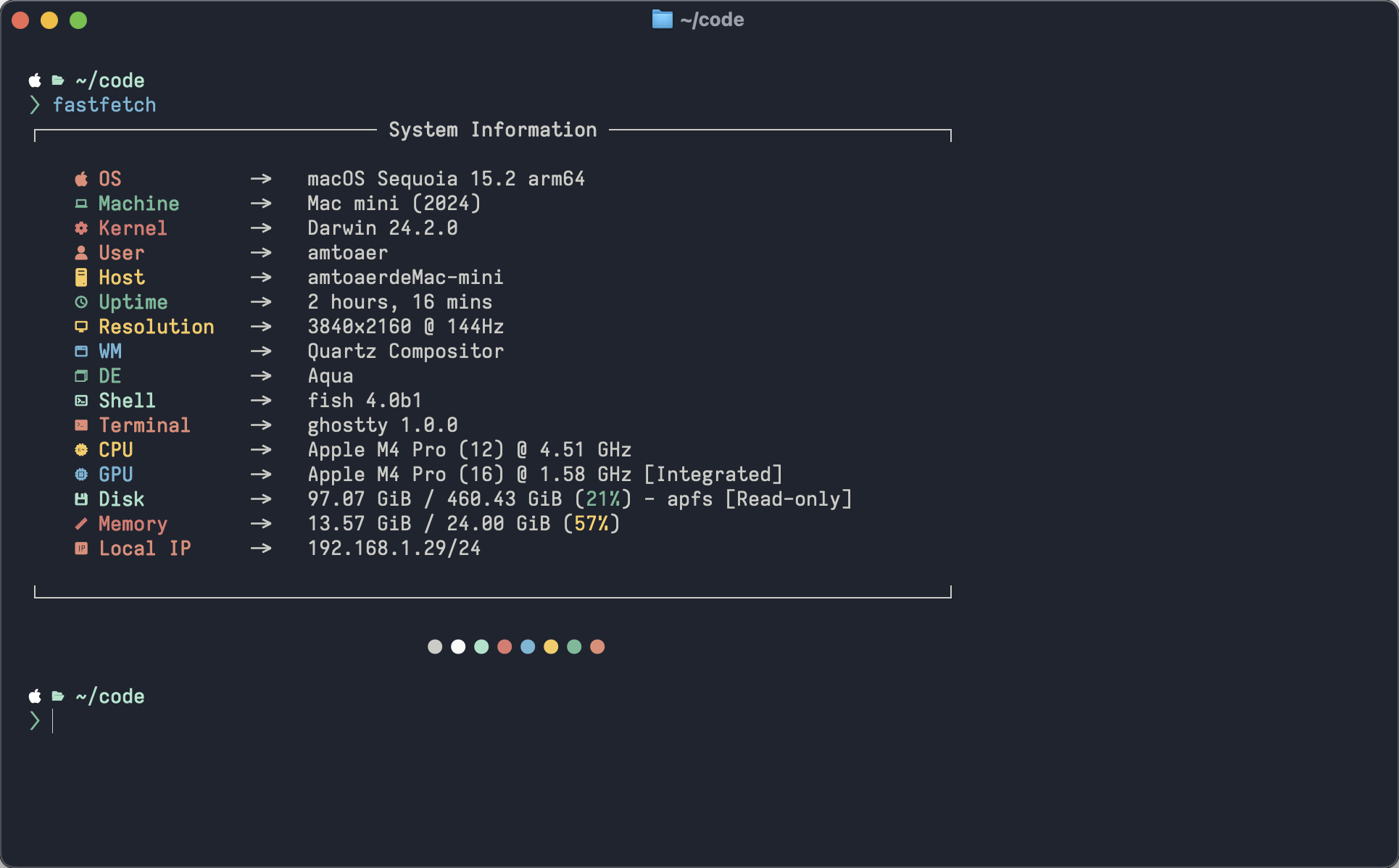Click the floppy disk icon beside Disk
The height and width of the screenshot is (868, 1399).
click(x=81, y=499)
